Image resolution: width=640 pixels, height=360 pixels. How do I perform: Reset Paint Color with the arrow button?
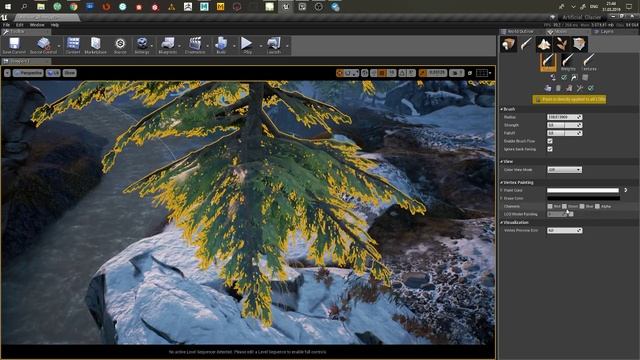pos(626,190)
